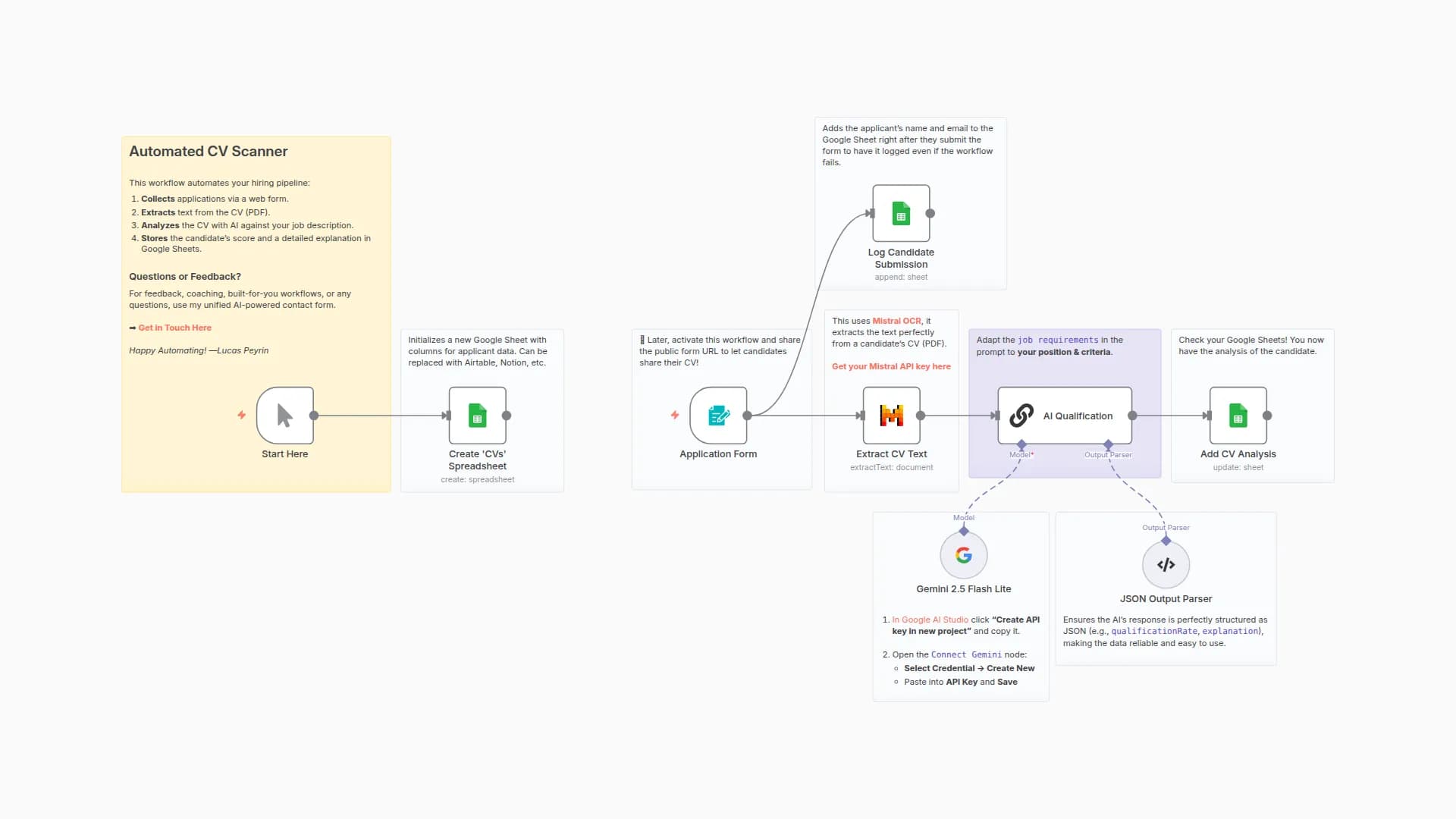Click the Get your Mistral API key link

(x=891, y=366)
